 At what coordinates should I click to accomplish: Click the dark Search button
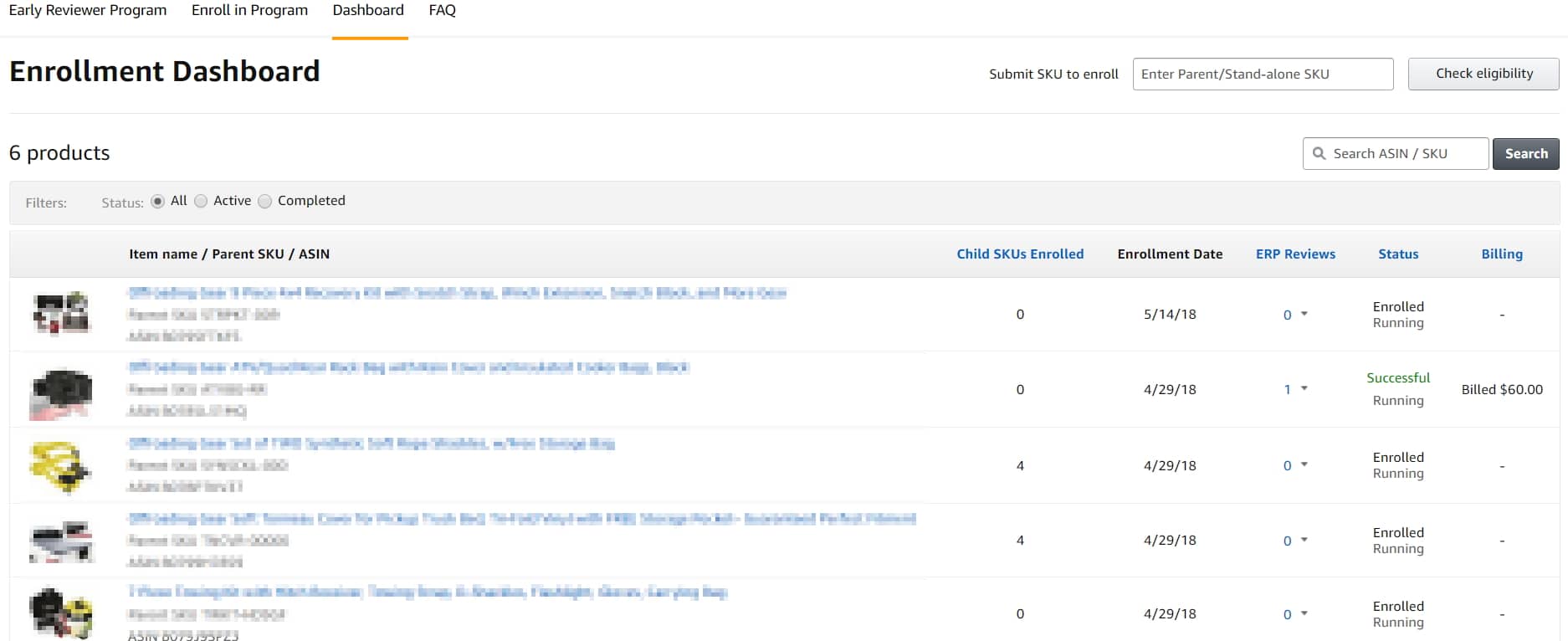[x=1525, y=154]
